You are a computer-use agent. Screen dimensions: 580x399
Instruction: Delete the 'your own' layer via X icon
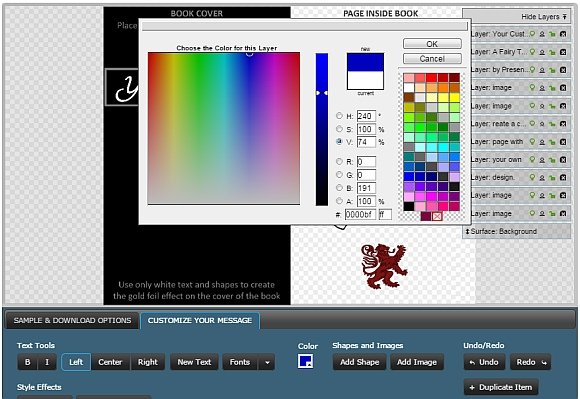[x=563, y=160]
